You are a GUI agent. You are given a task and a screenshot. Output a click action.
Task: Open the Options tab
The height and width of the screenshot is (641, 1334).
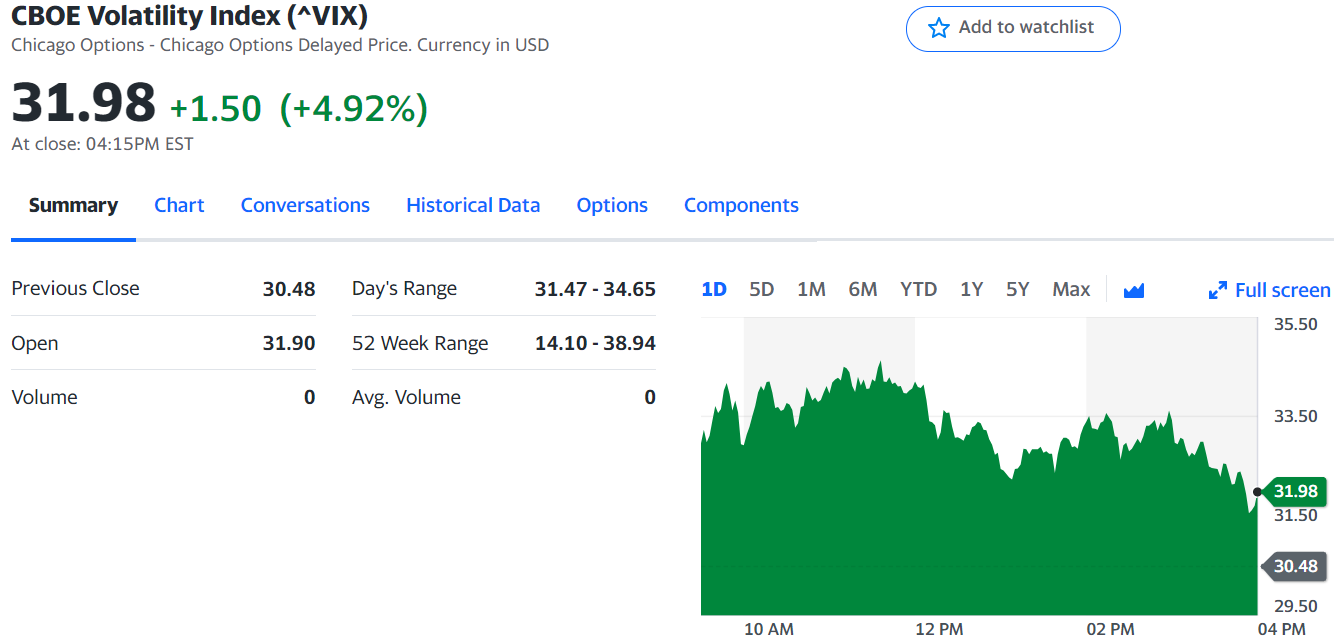(x=612, y=205)
